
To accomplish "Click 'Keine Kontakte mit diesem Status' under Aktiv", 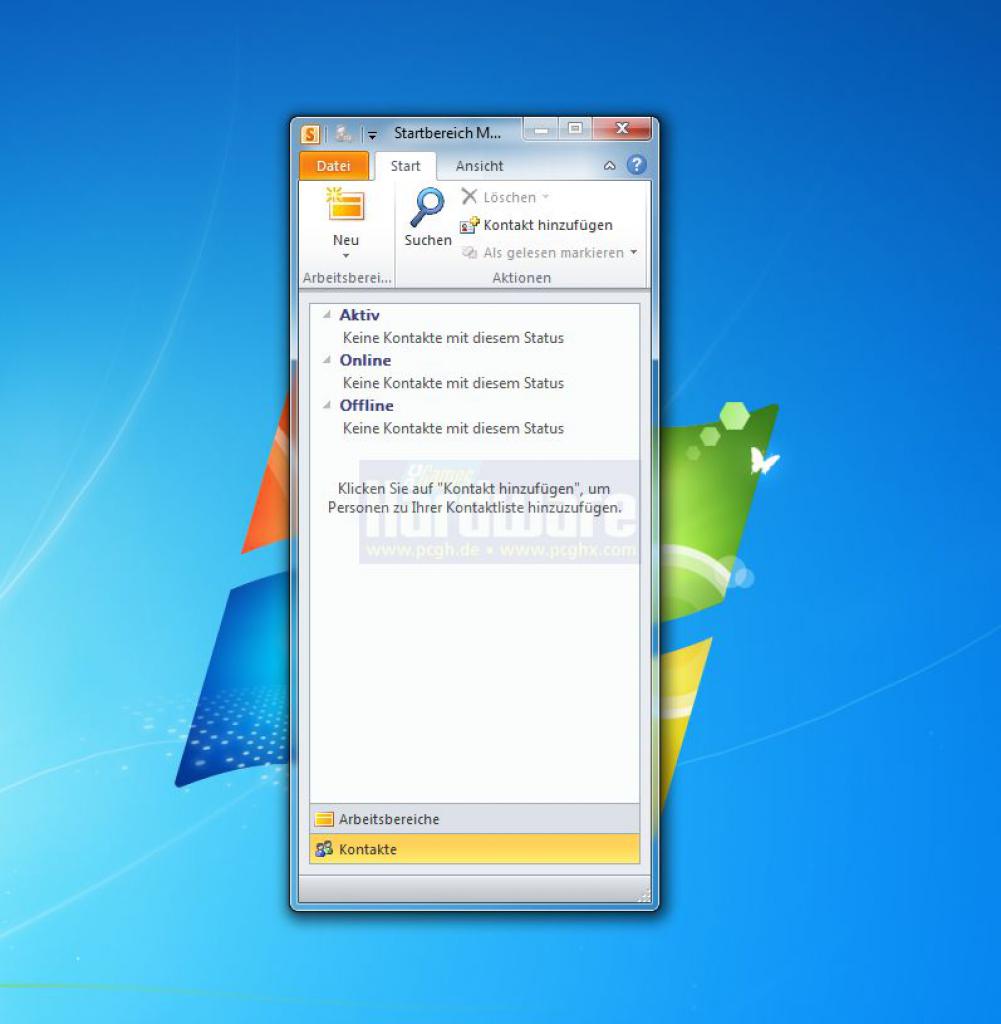I will [x=453, y=338].
